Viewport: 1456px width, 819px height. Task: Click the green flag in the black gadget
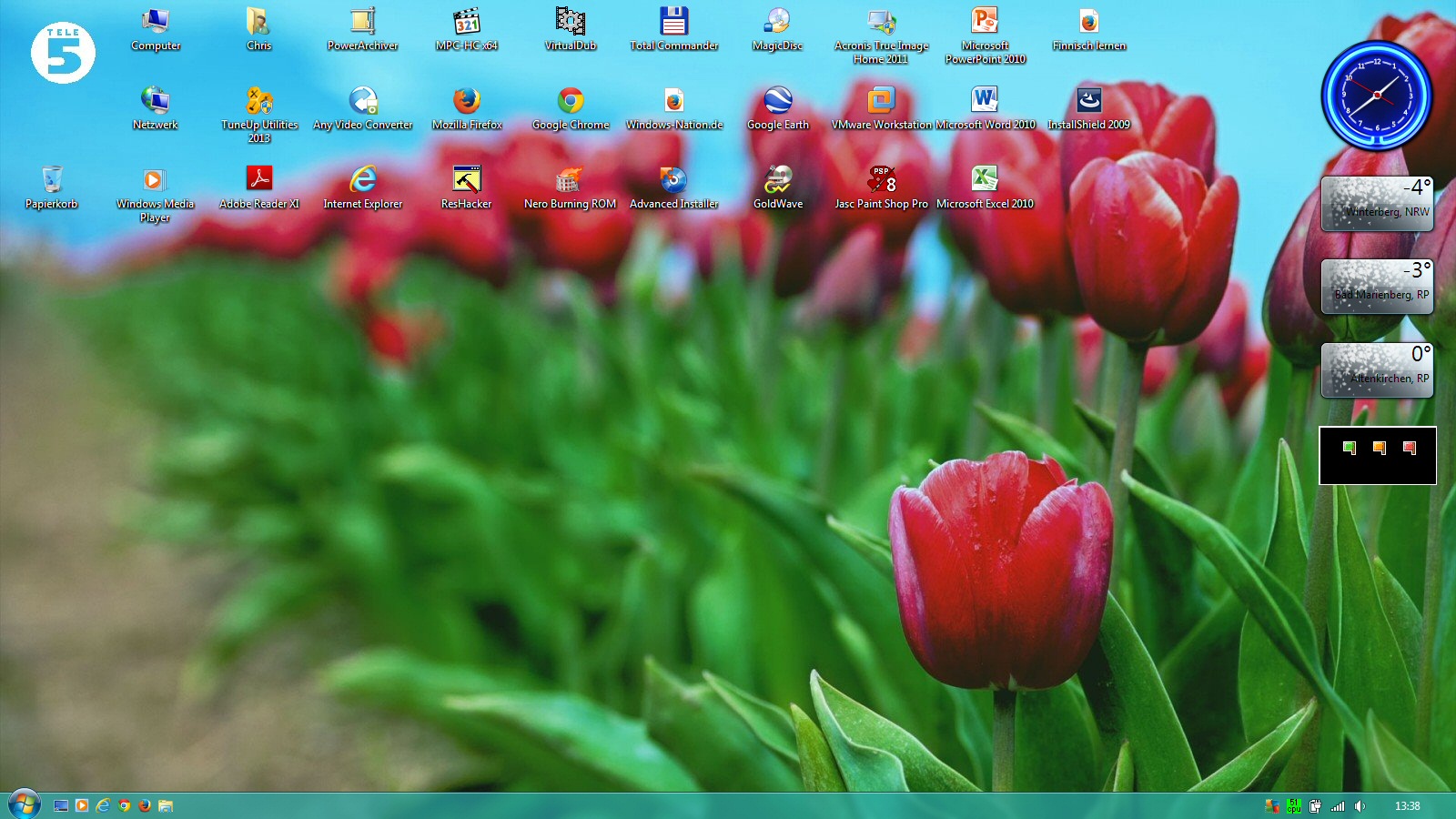pyautogui.click(x=1350, y=447)
